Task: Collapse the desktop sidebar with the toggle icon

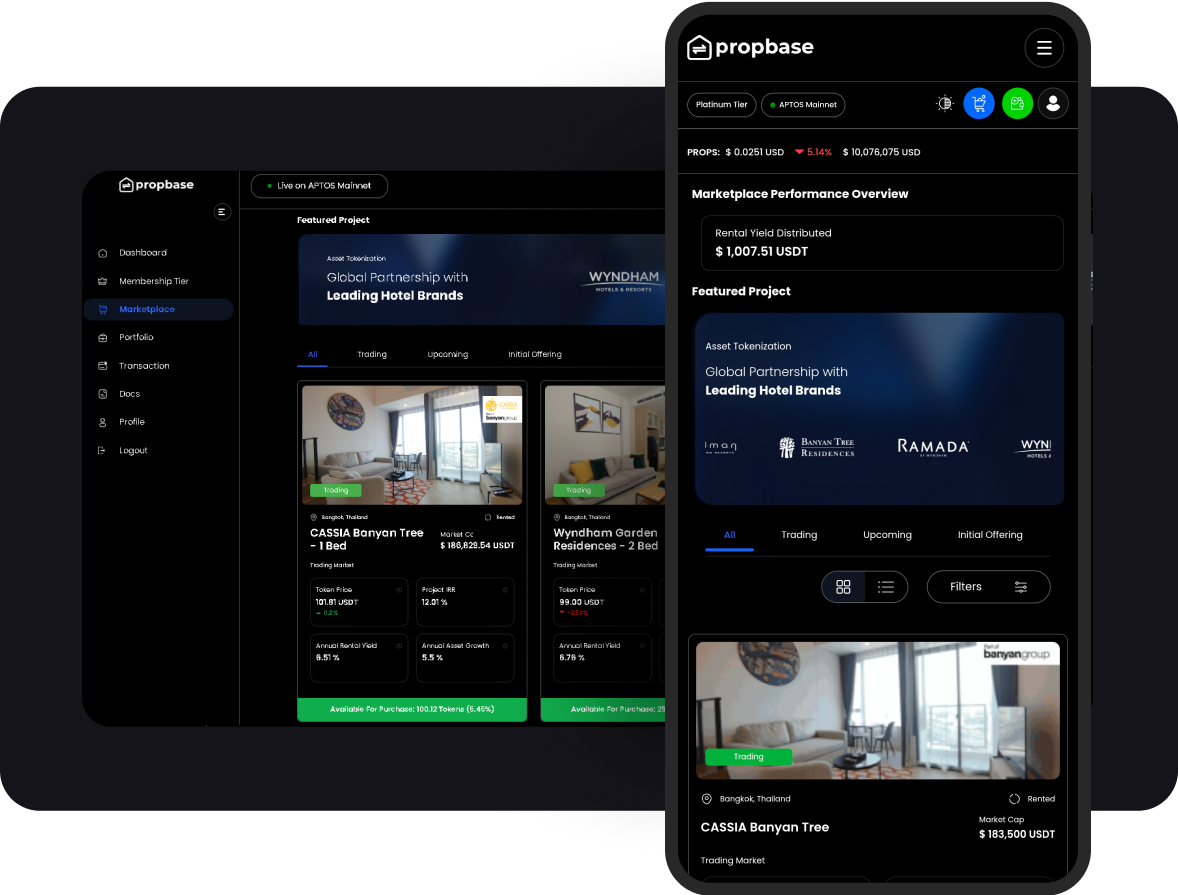Action: (222, 212)
